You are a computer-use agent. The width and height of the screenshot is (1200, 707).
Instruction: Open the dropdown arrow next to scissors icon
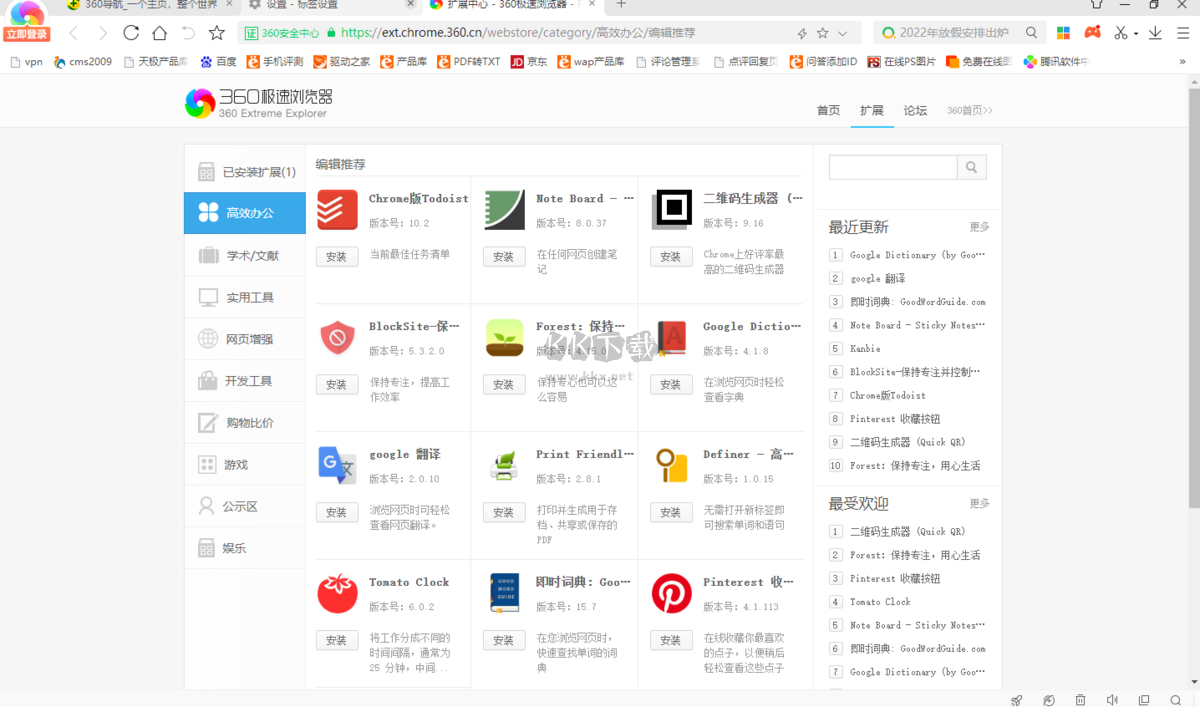pos(1136,34)
